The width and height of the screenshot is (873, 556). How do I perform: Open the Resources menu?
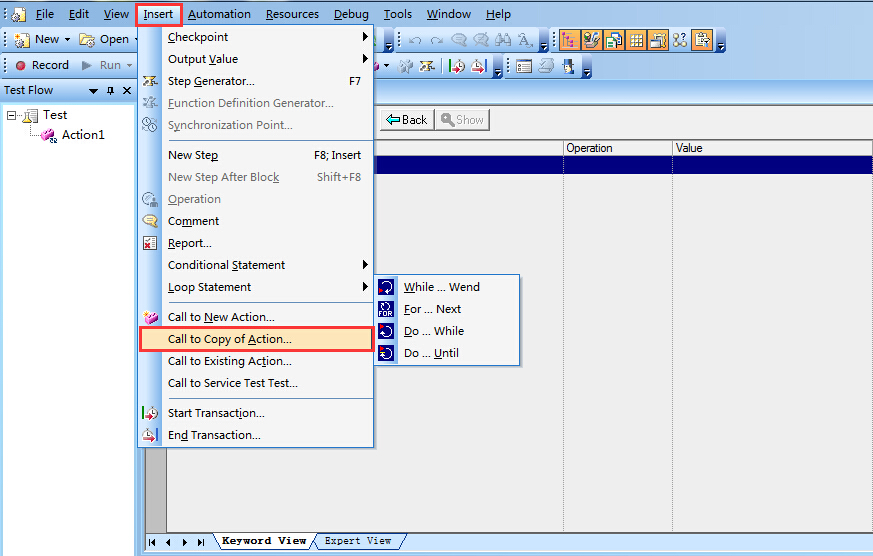[292, 14]
